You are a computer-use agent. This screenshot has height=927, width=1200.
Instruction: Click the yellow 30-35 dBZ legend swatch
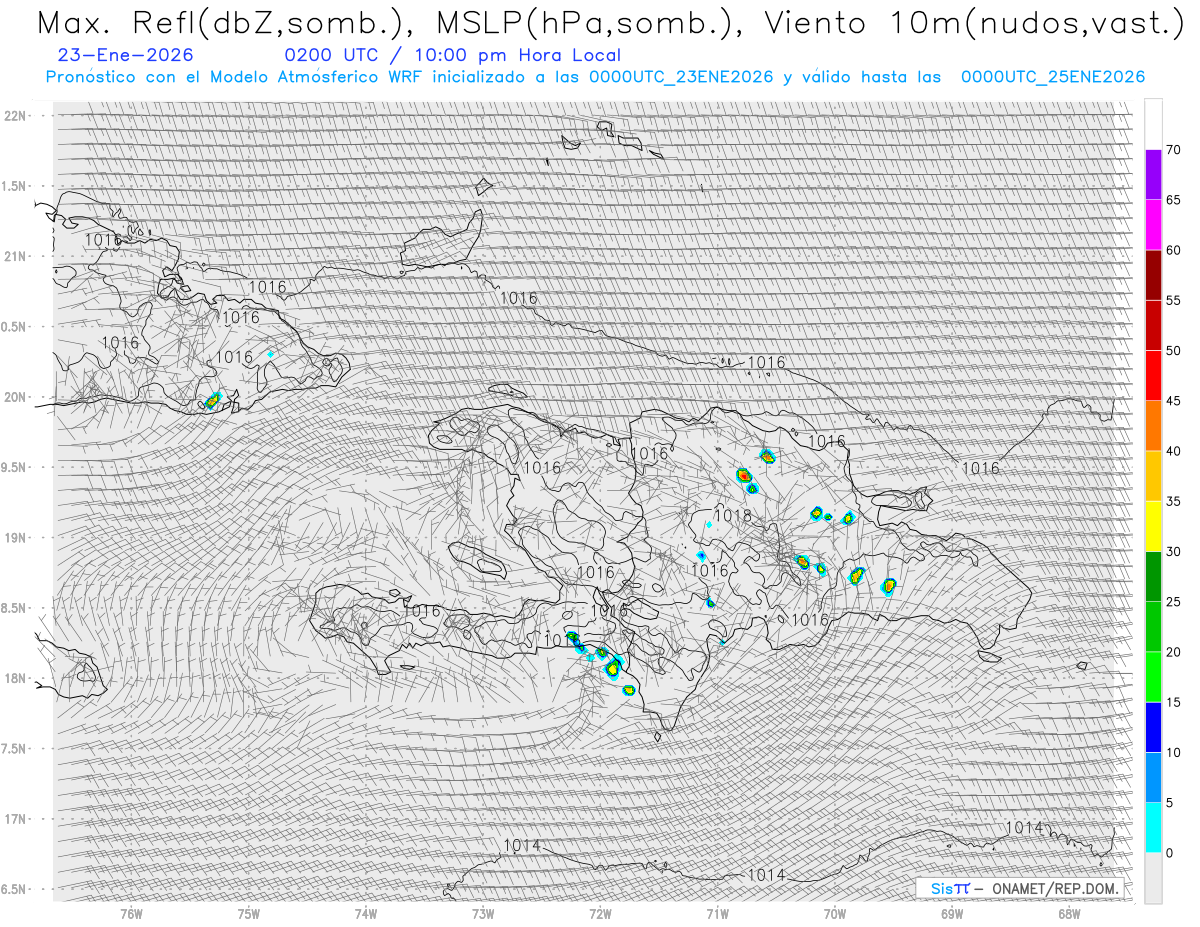pos(1153,526)
